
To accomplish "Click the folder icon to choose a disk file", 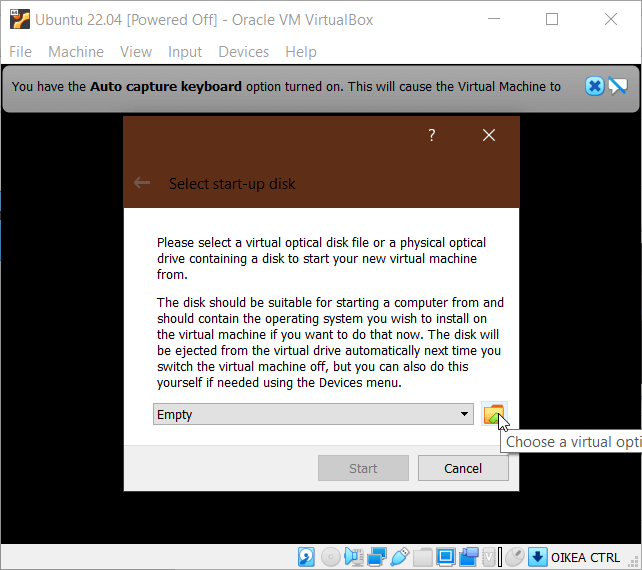I will click(494, 414).
